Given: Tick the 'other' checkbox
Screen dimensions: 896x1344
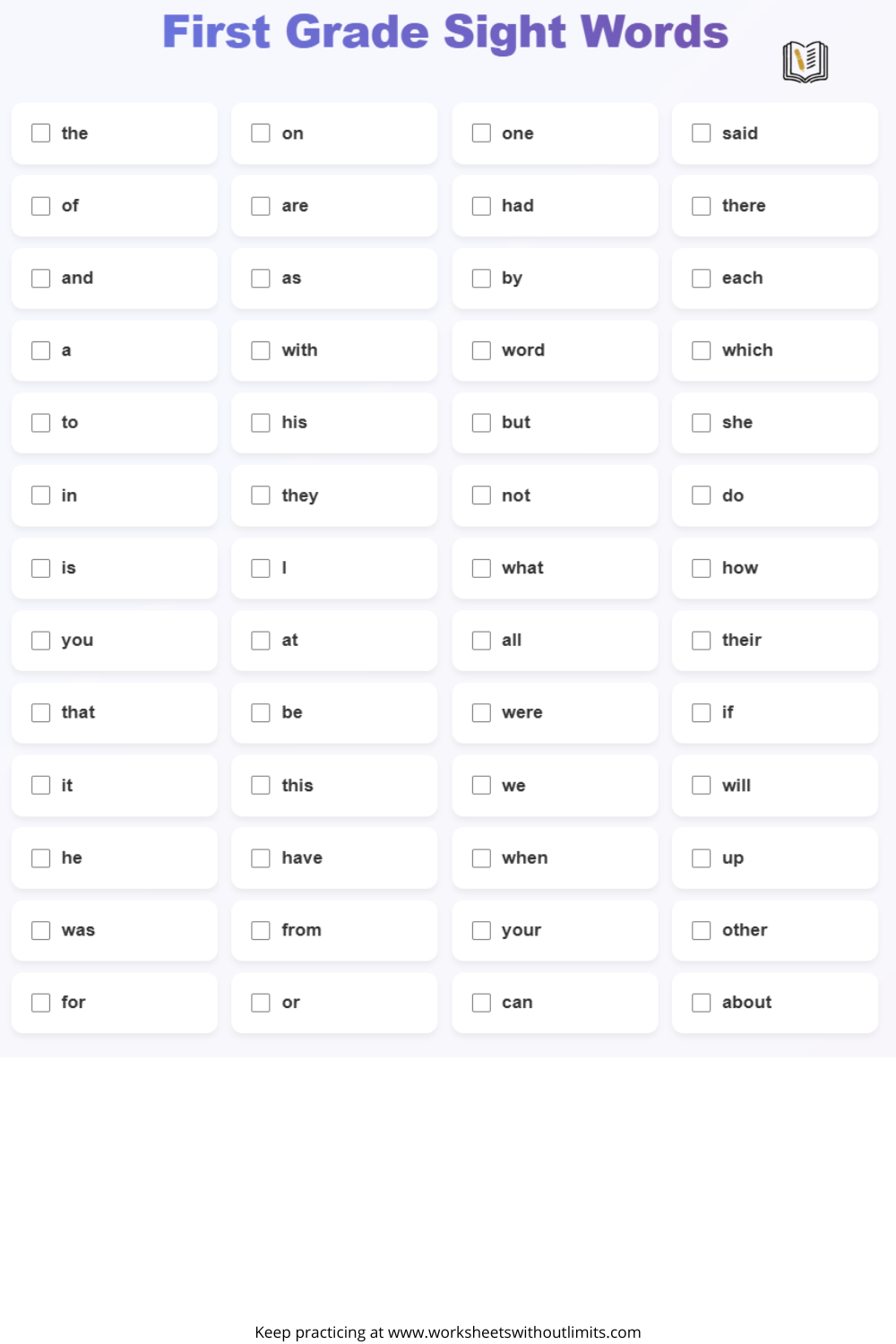Looking at the screenshot, I should click(702, 930).
